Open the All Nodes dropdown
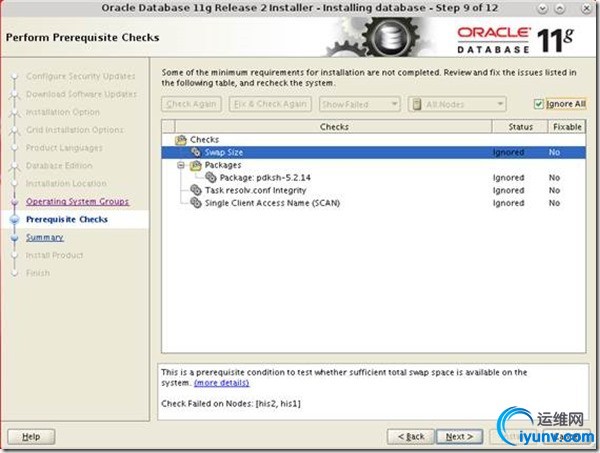This screenshot has height=453, width=600. [x=457, y=104]
